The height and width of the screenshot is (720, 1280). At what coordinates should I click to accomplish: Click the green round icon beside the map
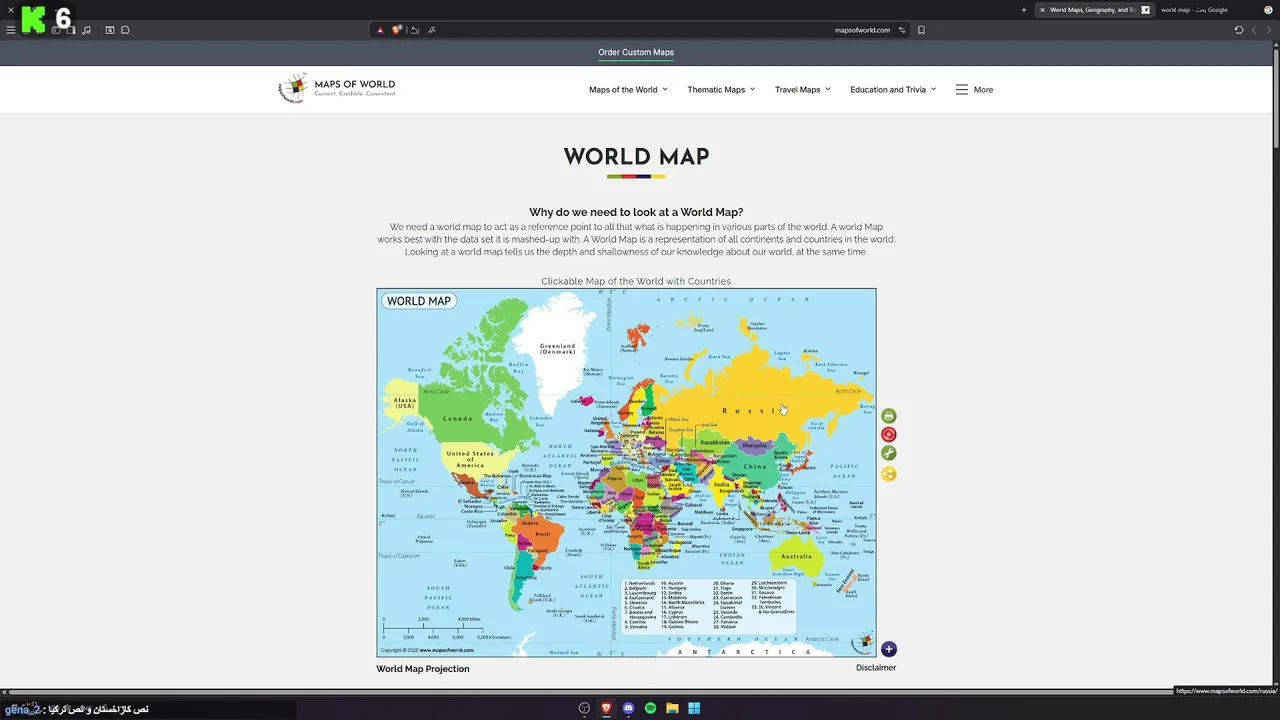tap(888, 453)
